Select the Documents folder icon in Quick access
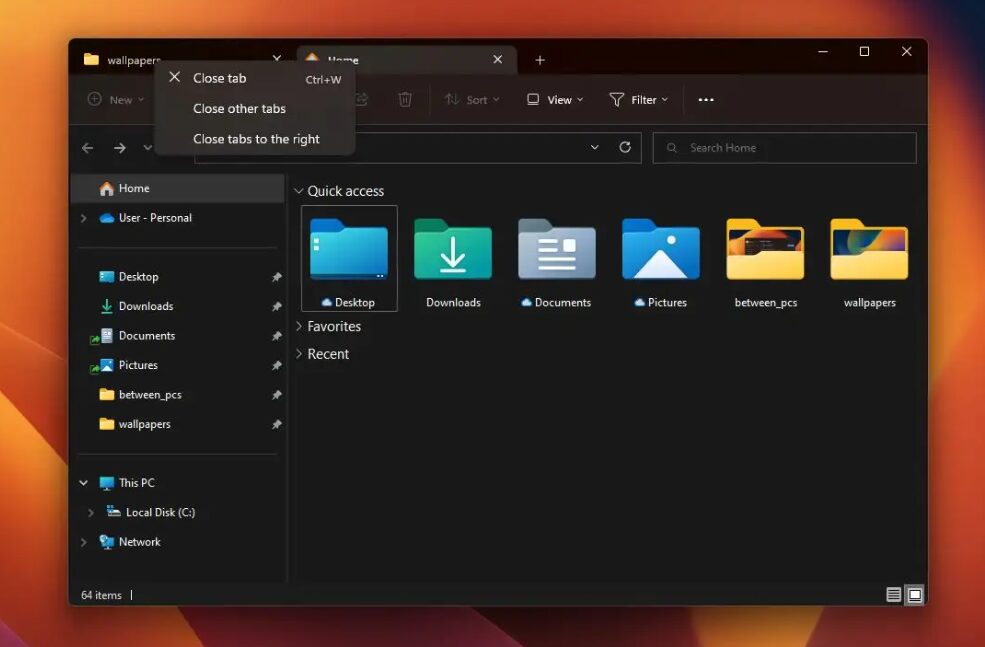Viewport: 985px width, 647px height. [x=556, y=250]
